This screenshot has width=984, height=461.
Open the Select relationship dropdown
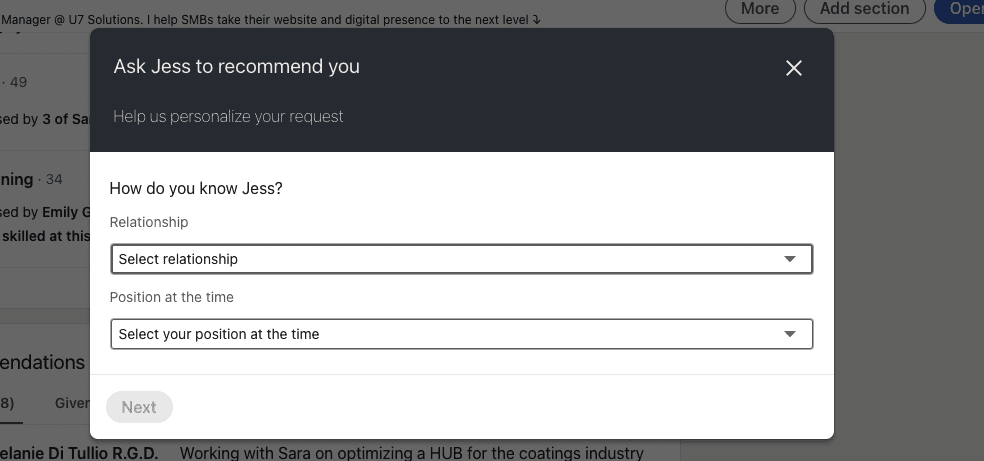[x=462, y=259]
